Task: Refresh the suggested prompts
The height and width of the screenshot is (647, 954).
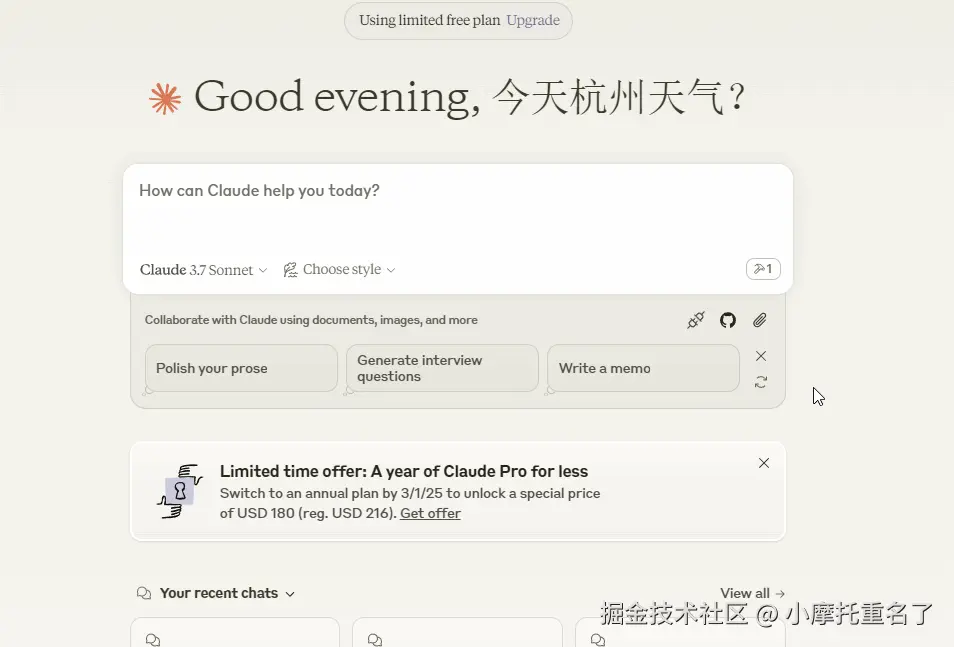Action: pos(761,382)
